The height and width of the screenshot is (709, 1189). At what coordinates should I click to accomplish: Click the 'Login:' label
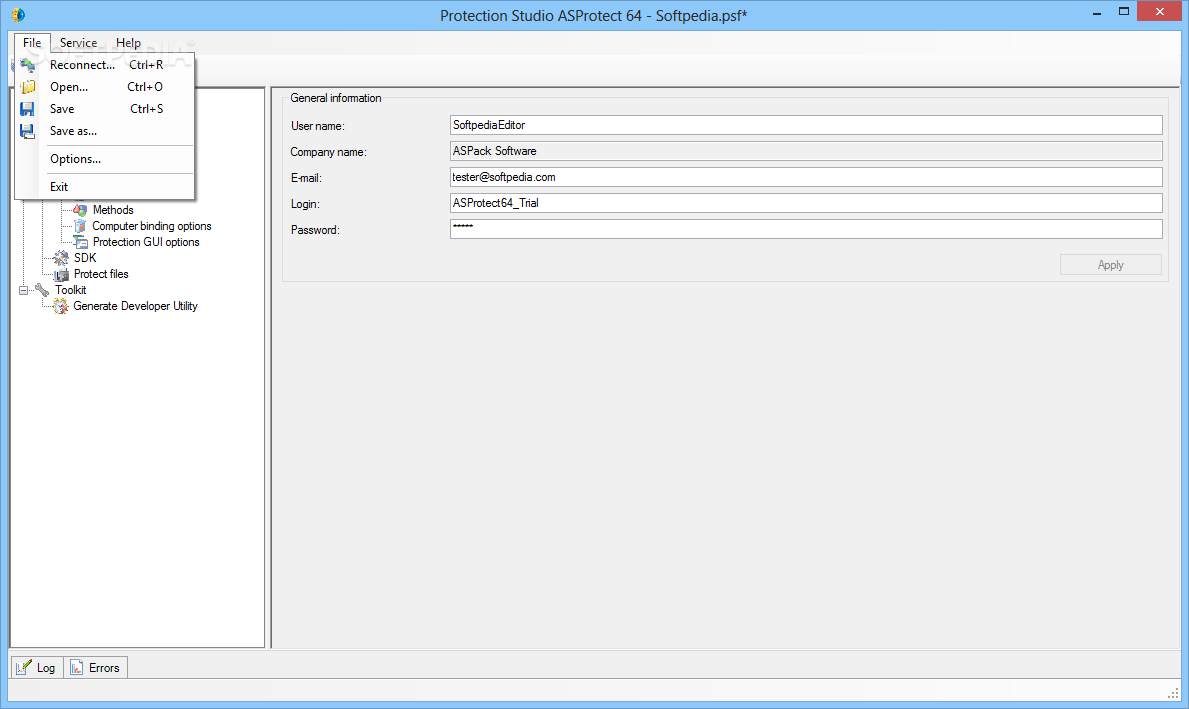click(305, 204)
